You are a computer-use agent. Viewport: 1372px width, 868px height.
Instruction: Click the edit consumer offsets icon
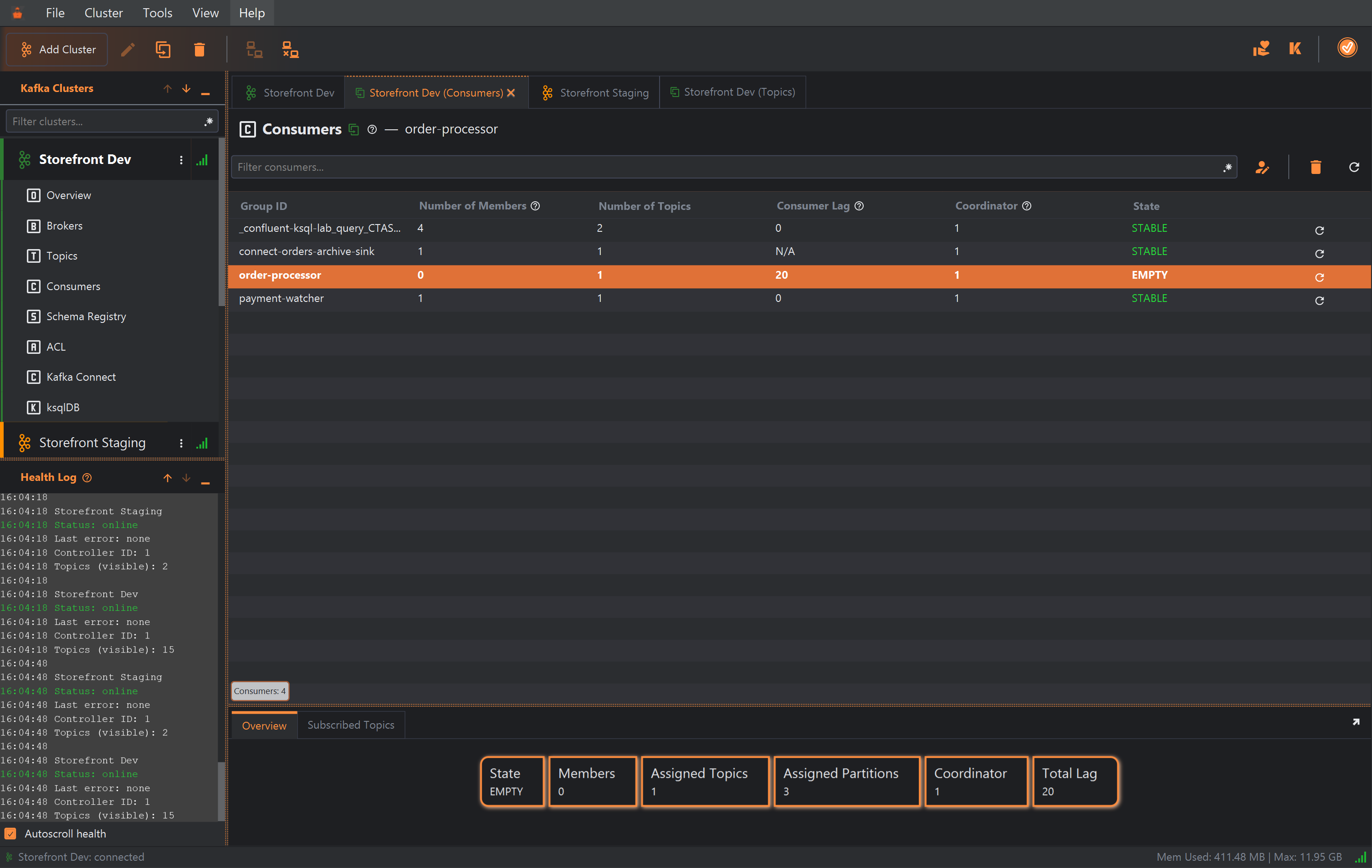1262,168
